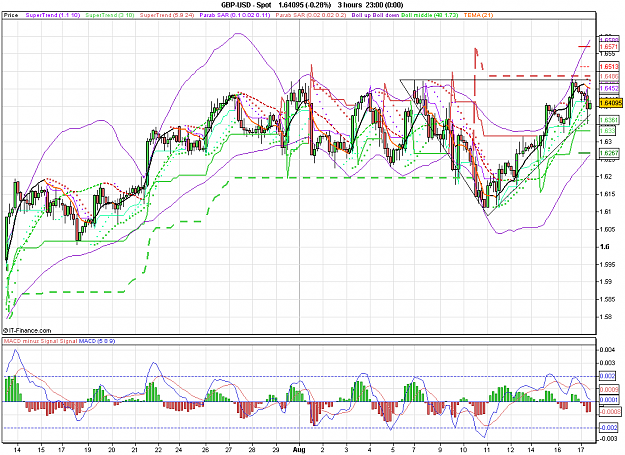Click the blue 0.0001 MACD value tag

[x=609, y=400]
